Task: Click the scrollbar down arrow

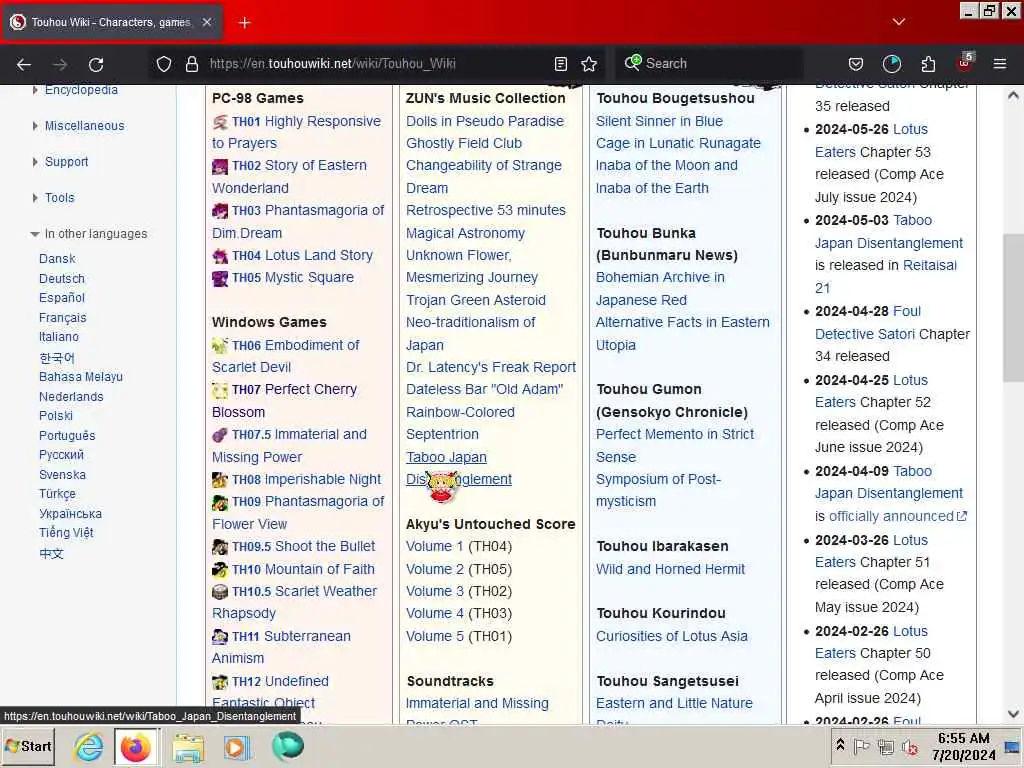Action: tap(1013, 714)
